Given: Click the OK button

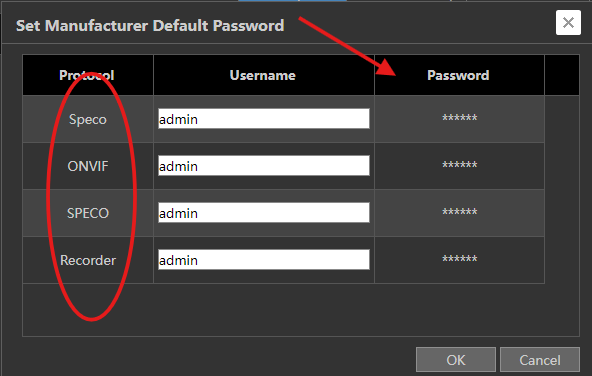Looking at the screenshot, I should [456, 360].
